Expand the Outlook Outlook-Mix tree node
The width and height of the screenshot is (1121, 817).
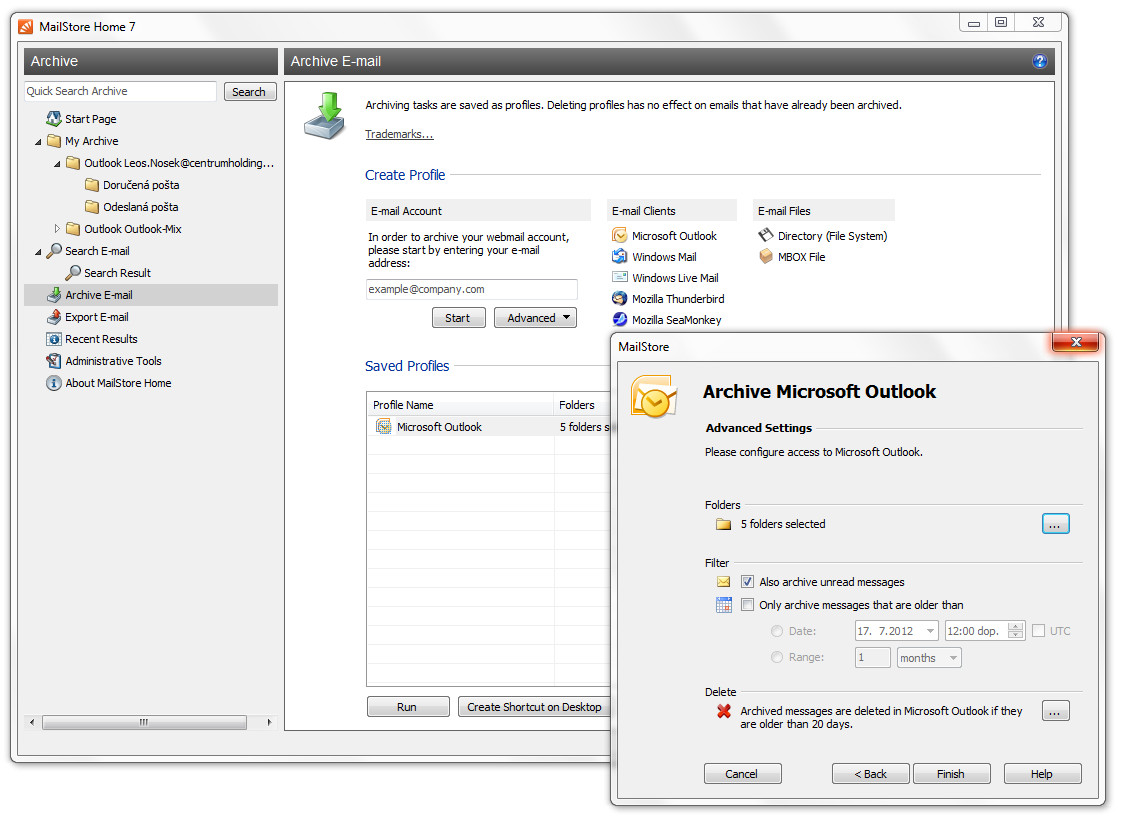57,229
